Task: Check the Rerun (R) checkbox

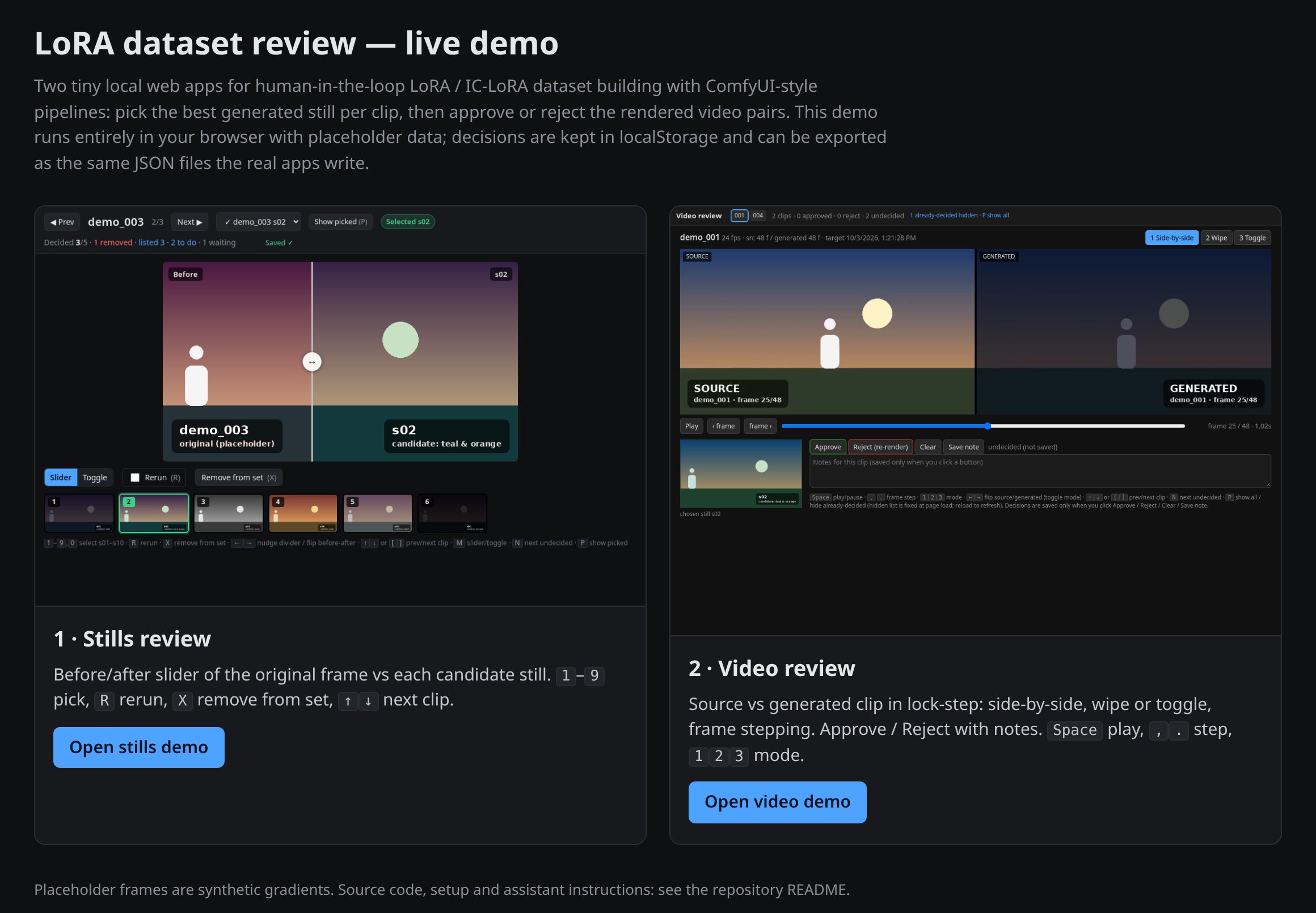Action: click(x=135, y=477)
